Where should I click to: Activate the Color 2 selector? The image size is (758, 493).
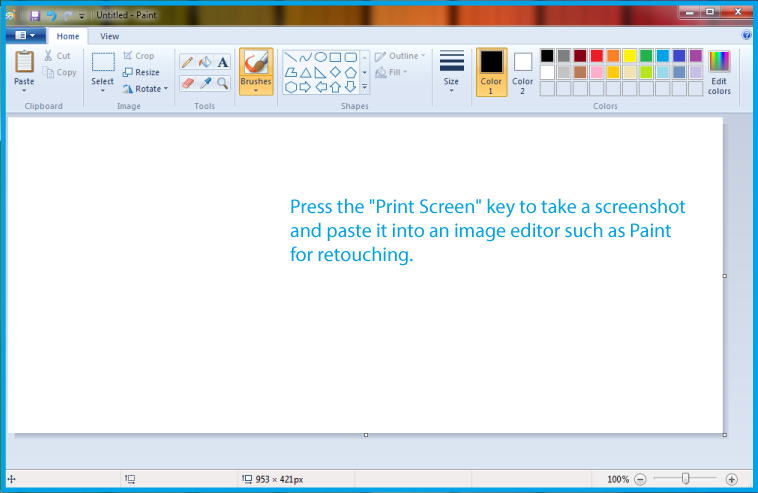point(522,71)
